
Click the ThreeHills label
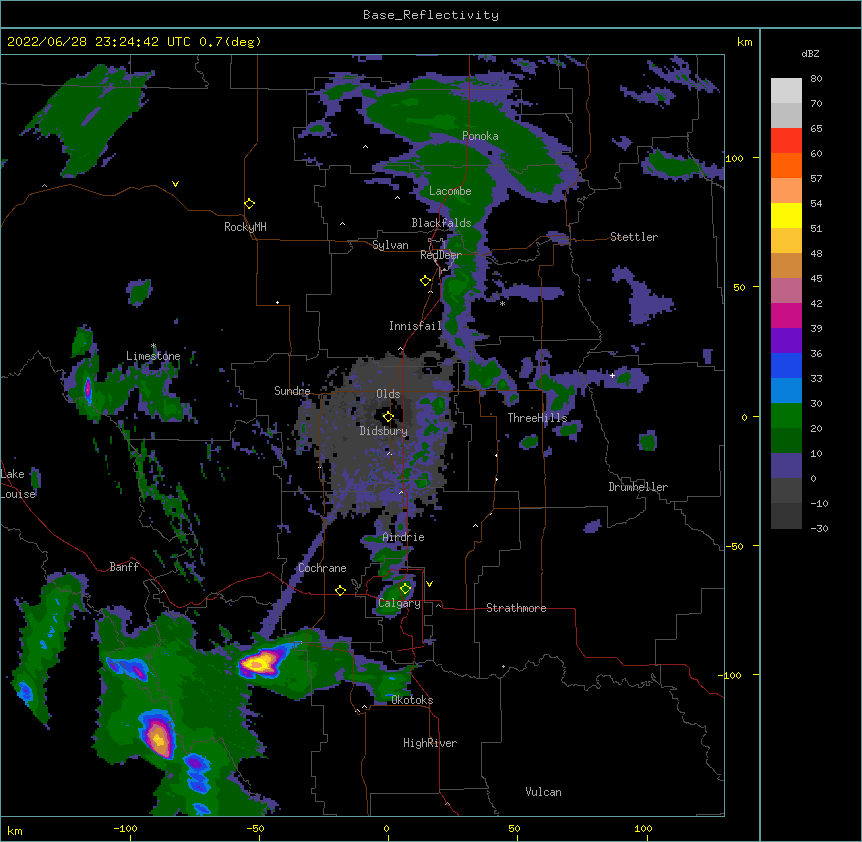click(537, 418)
